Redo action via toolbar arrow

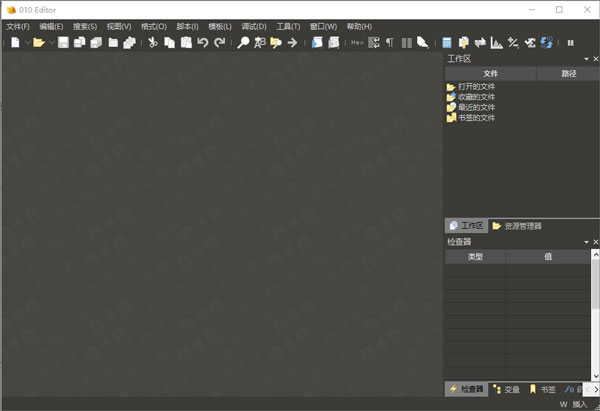(220, 42)
